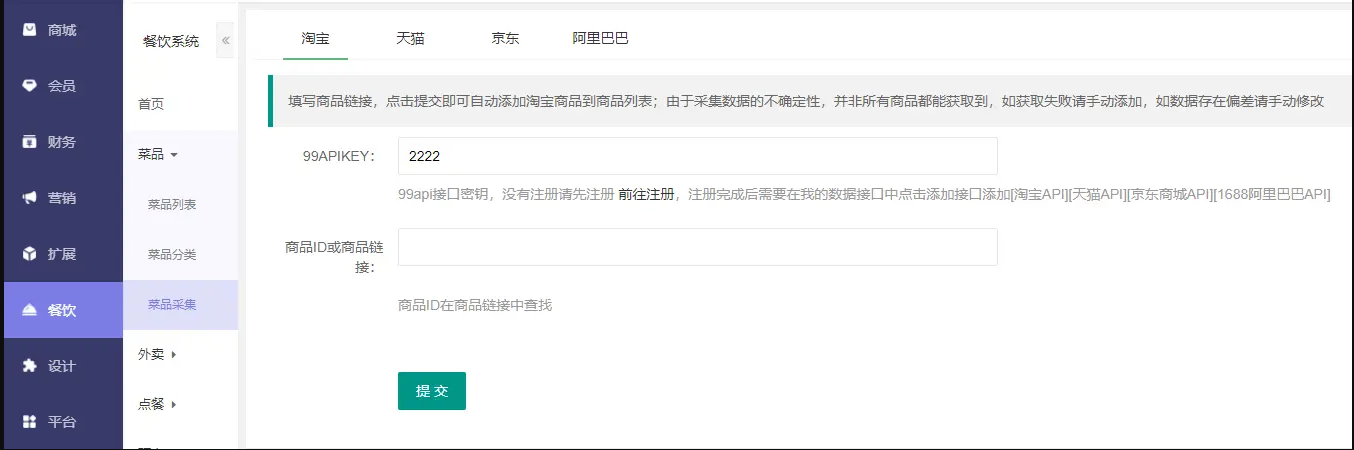Click the 财务 finance icon

pos(30,142)
